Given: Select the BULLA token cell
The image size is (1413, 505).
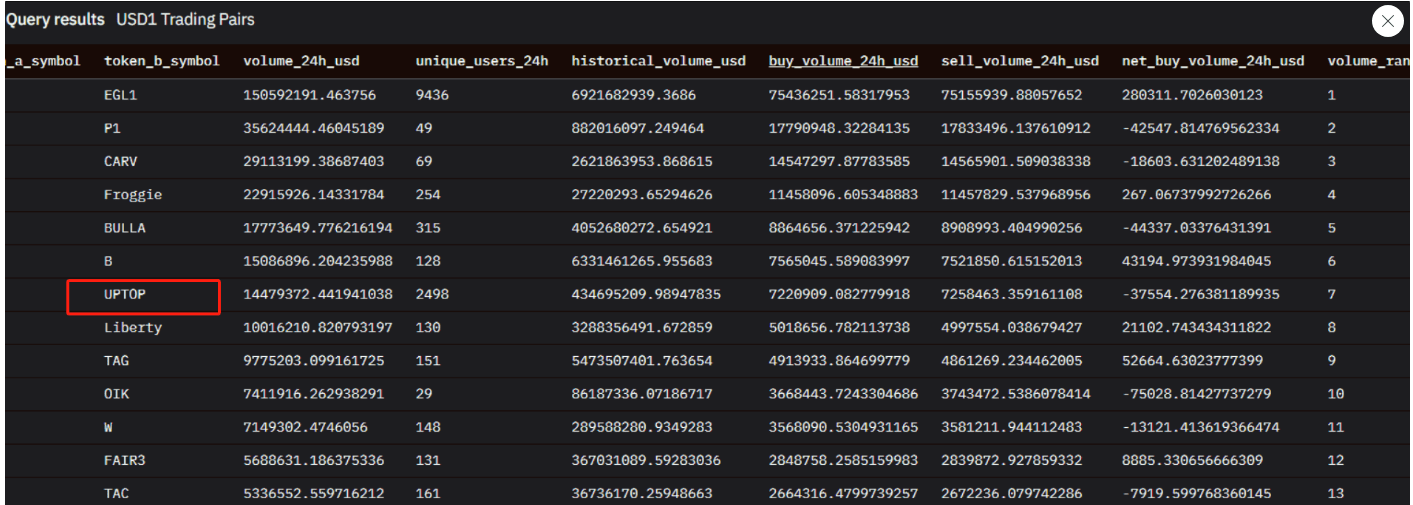Looking at the screenshot, I should [125, 228].
